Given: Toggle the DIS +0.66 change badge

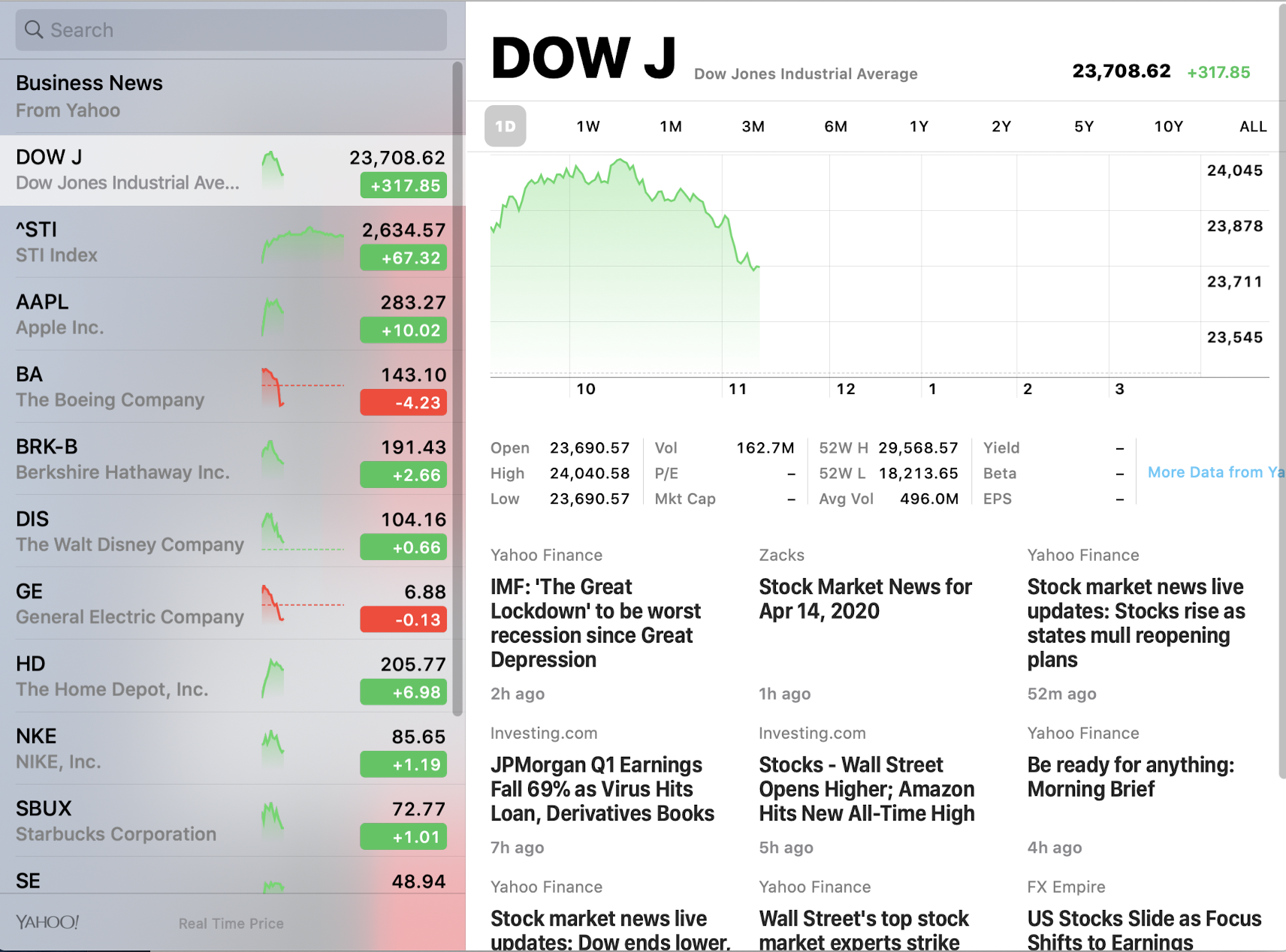Looking at the screenshot, I should (x=403, y=547).
